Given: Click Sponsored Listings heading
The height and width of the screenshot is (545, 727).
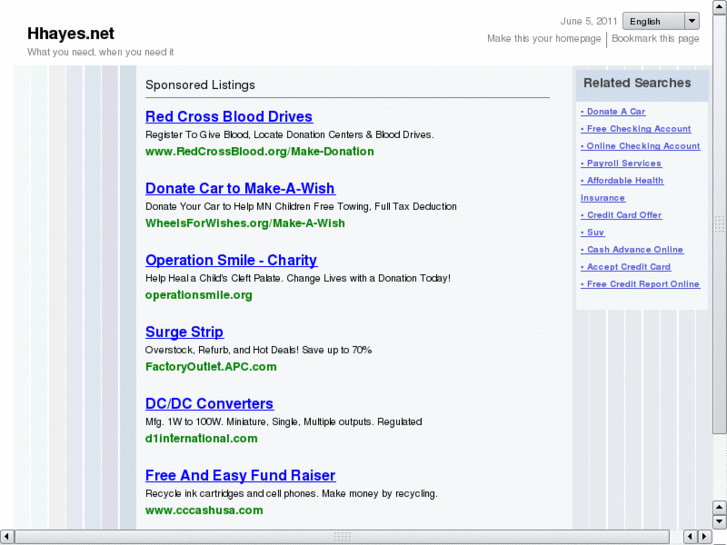Looking at the screenshot, I should pos(200,85).
